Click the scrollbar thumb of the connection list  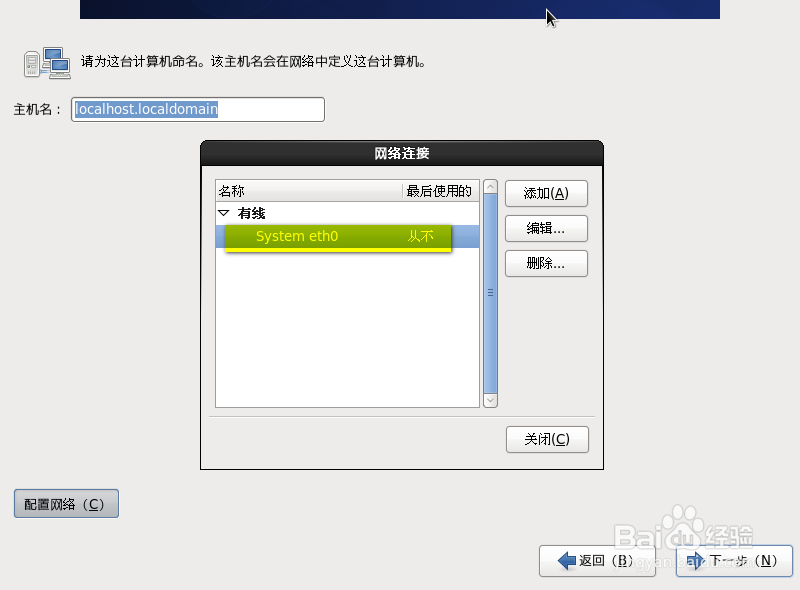(x=491, y=290)
